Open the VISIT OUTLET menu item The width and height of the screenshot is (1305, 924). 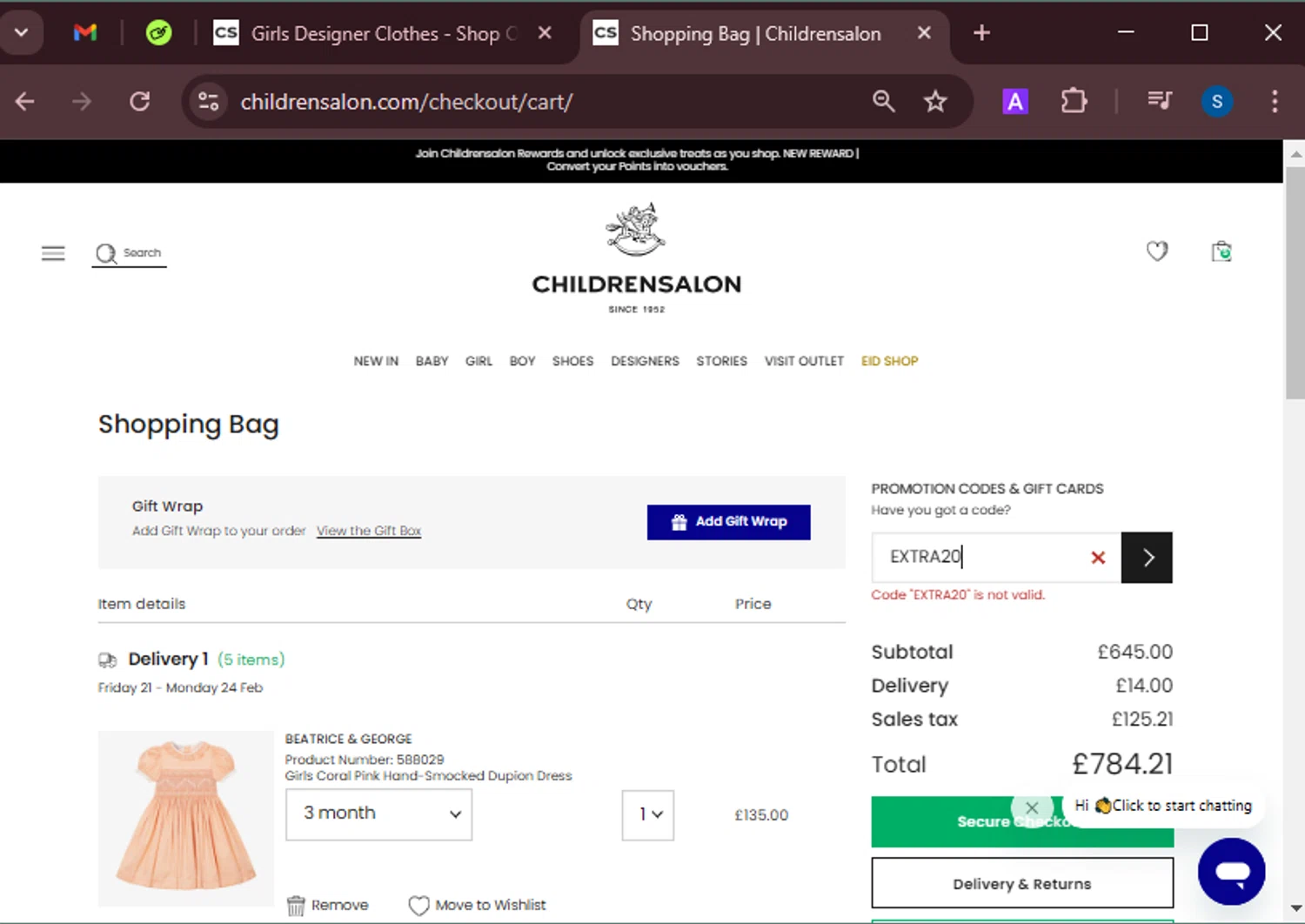(804, 361)
